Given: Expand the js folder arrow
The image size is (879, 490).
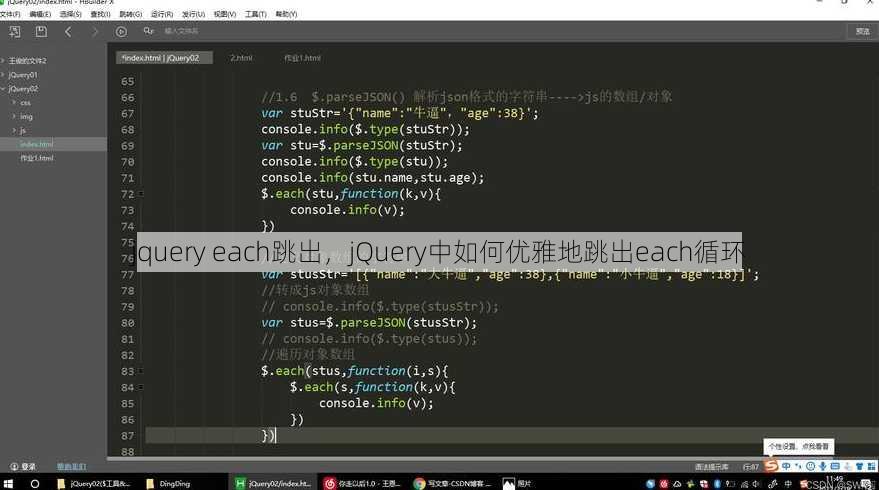Looking at the screenshot, I should tap(14, 131).
